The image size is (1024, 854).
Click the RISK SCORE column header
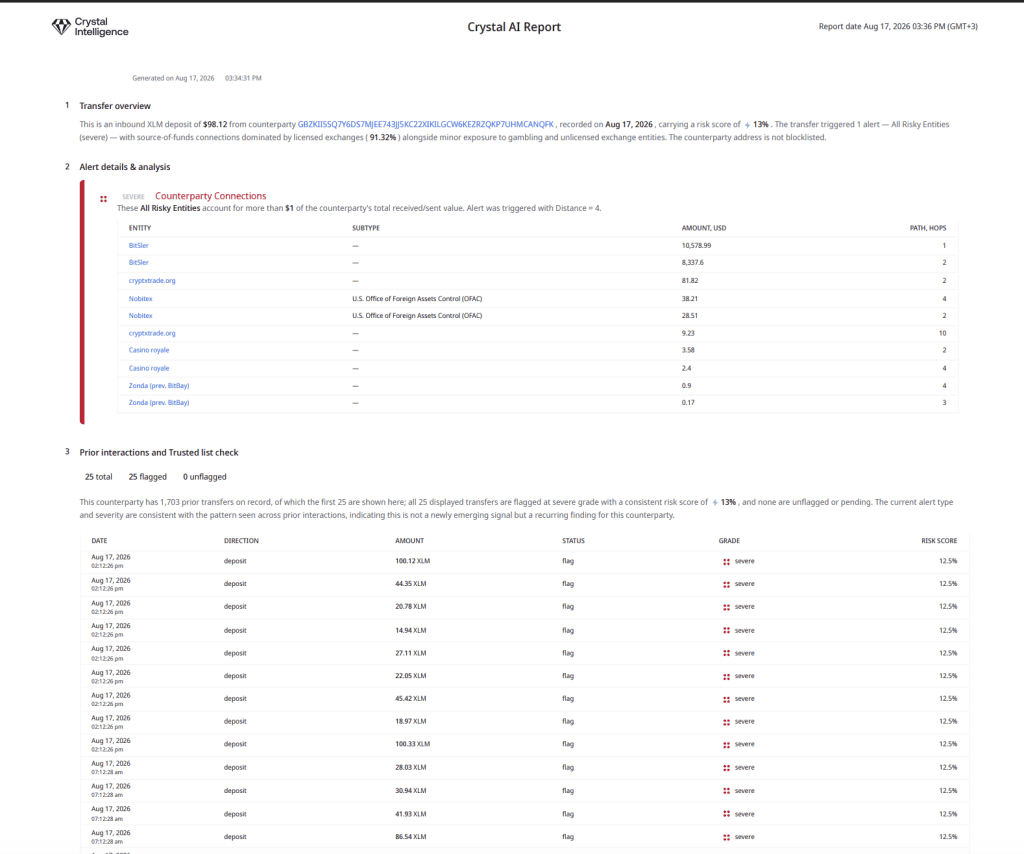939,541
